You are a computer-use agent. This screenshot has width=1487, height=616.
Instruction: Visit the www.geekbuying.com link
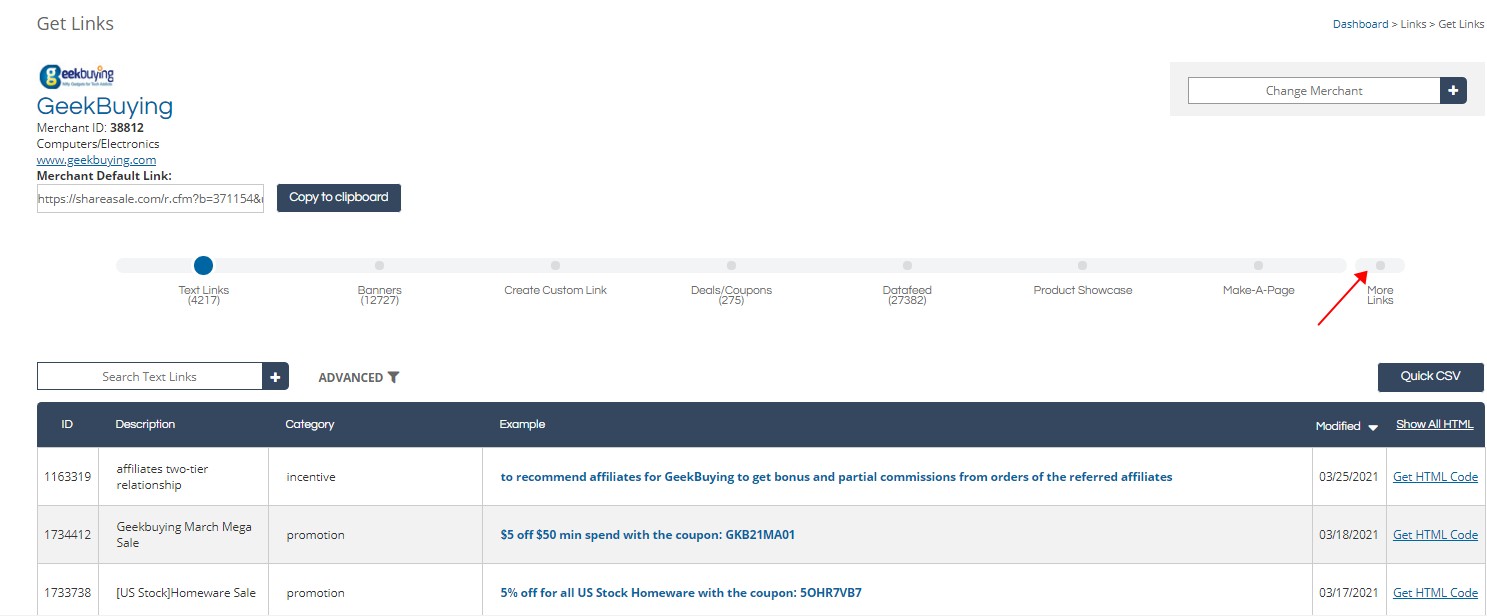[x=96, y=160]
